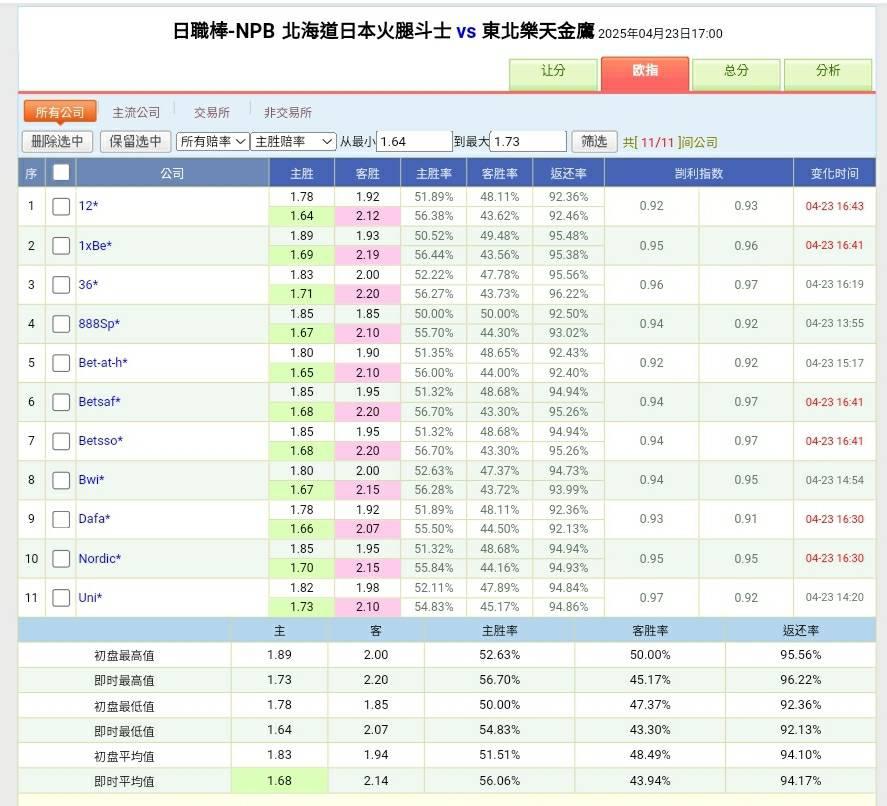Image resolution: width=887 pixels, height=806 pixels.
Task: Click the match date 2025年04月23日17:00
Action: 660,33
